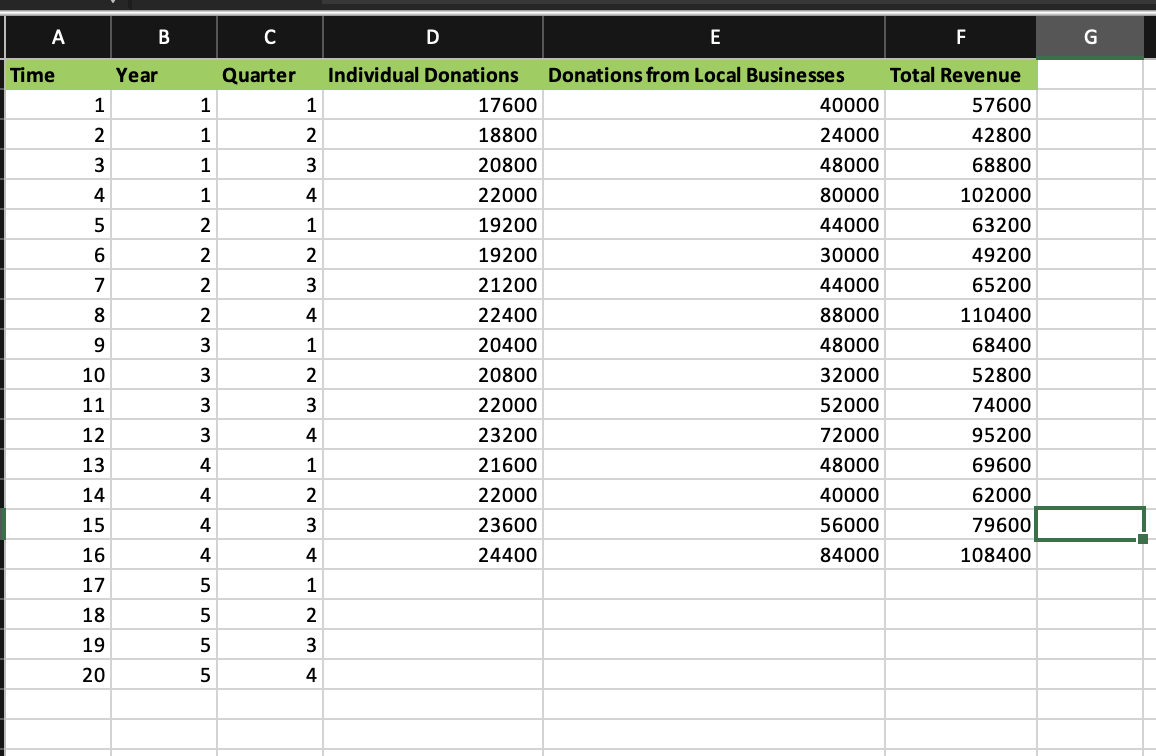Select column F header

961,37
